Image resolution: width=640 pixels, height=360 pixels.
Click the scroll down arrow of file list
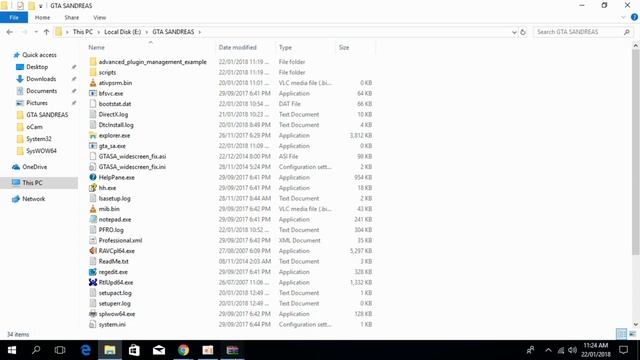coord(636,324)
